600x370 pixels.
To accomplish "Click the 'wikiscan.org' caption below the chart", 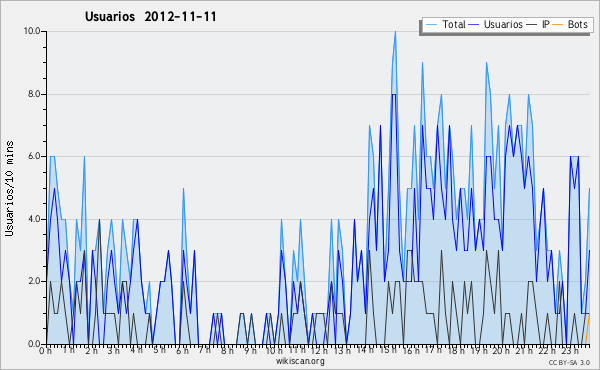I will [300, 361].
